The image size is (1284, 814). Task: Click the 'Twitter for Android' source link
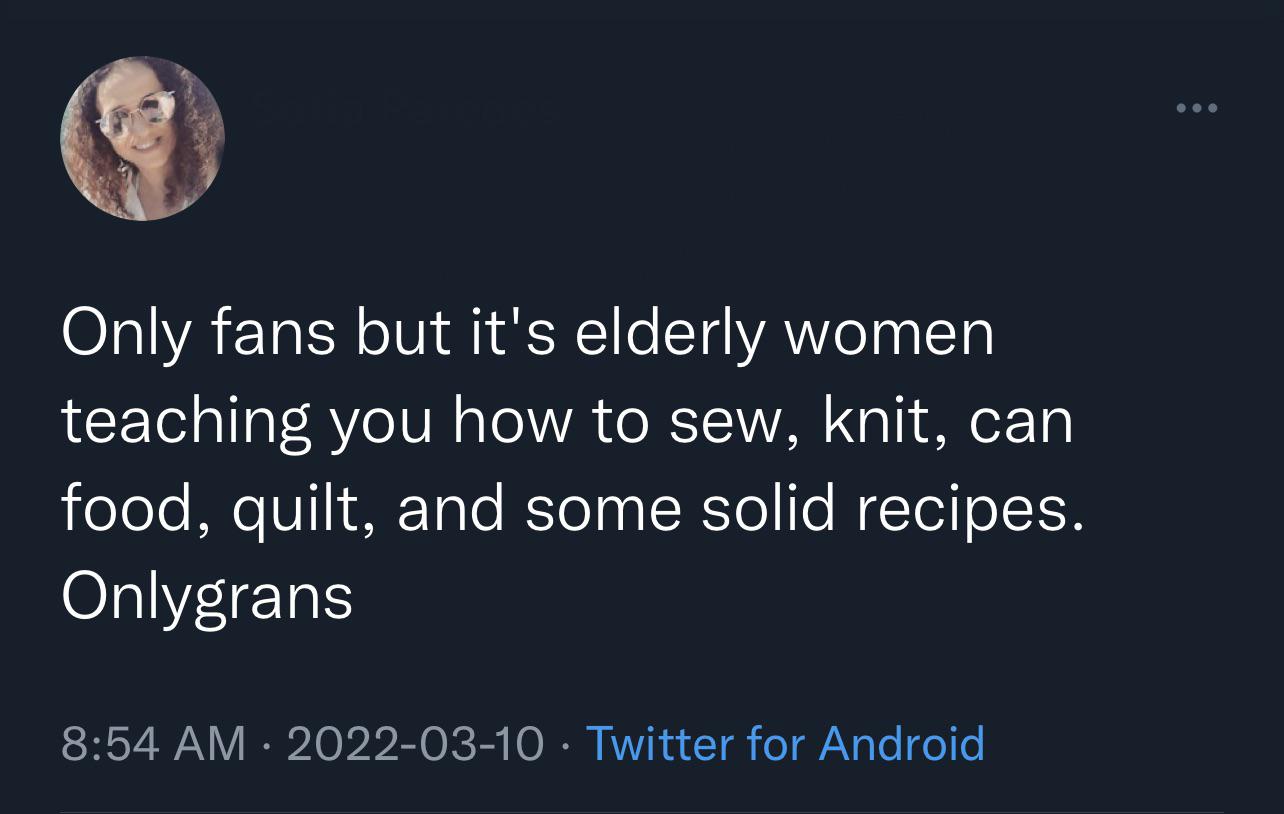(785, 743)
